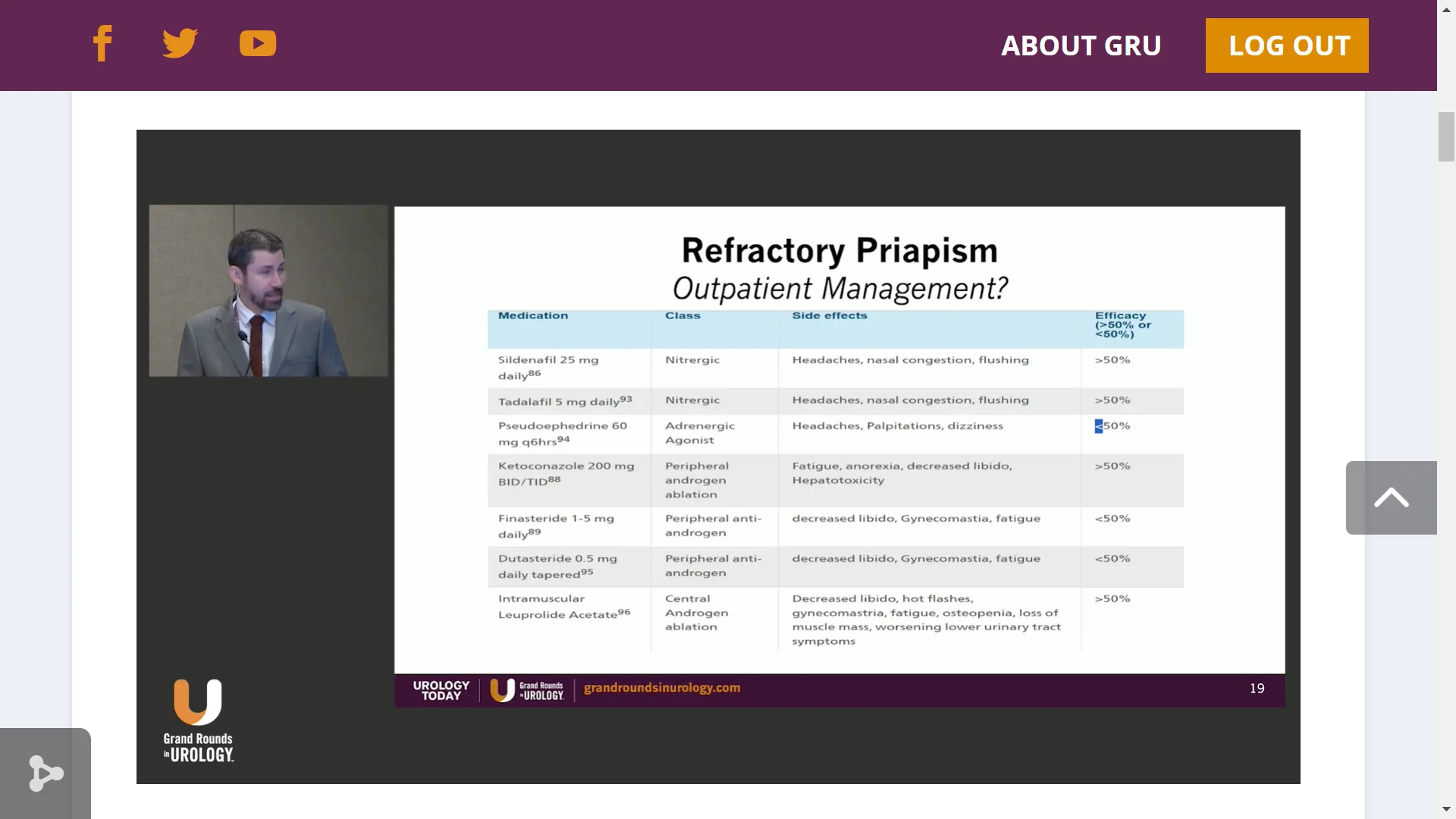The width and height of the screenshot is (1456, 819).
Task: Open the YouTube channel icon
Action: [258, 43]
